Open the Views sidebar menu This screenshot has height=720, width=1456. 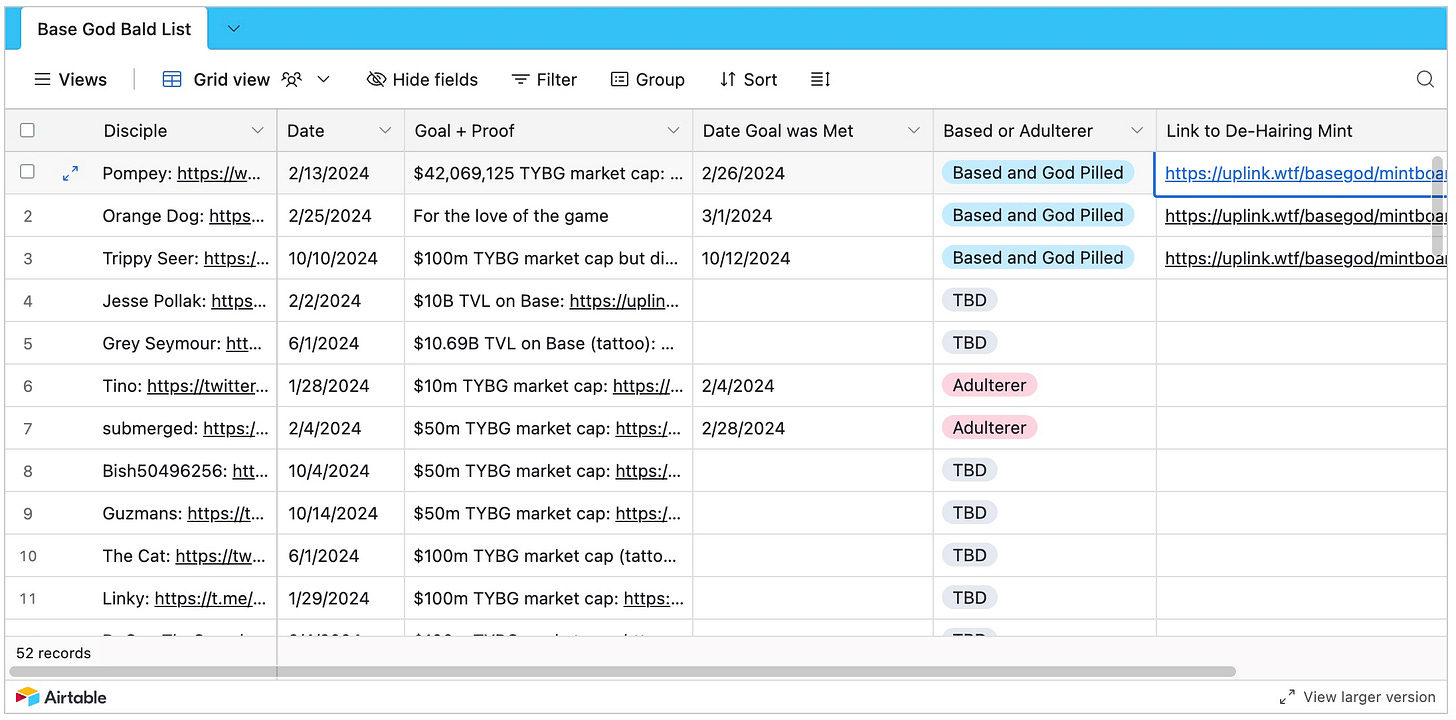pyautogui.click(x=70, y=79)
